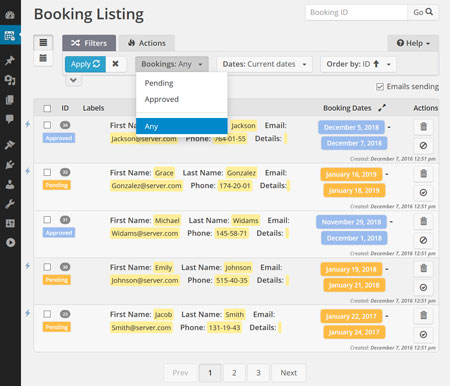Open the Help dropdown menu
Viewport: 450px width, 386px height.
point(413,43)
